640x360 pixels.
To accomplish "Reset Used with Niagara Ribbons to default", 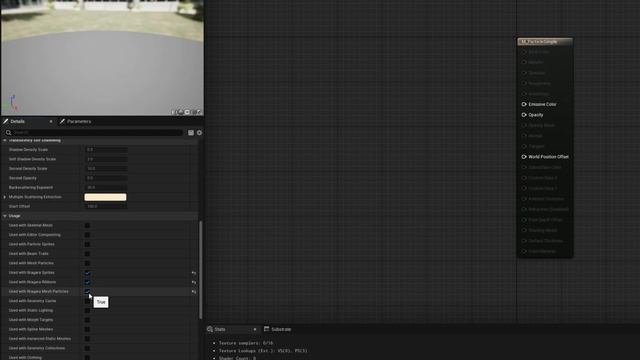I will 194,282.
